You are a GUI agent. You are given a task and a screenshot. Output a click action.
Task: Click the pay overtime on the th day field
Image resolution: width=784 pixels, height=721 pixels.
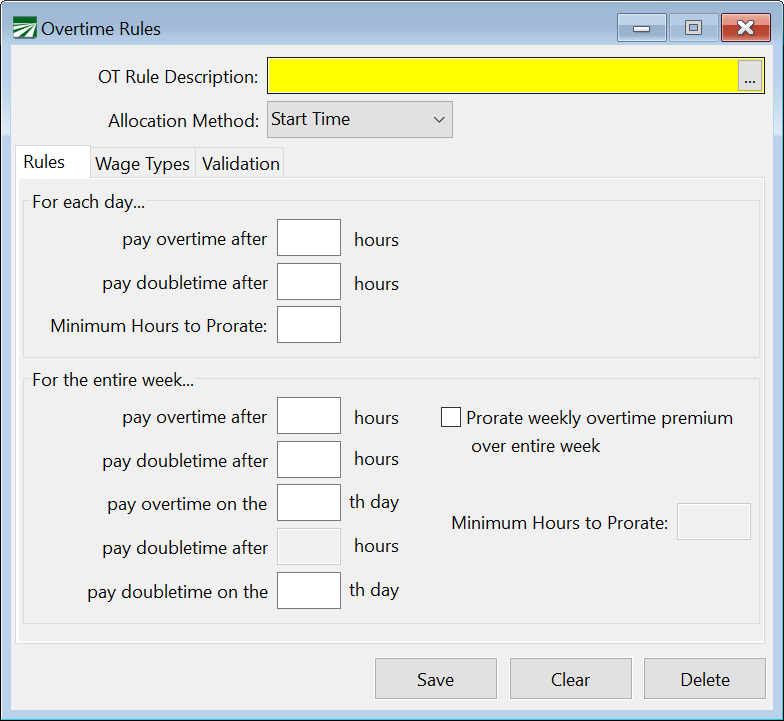point(308,502)
